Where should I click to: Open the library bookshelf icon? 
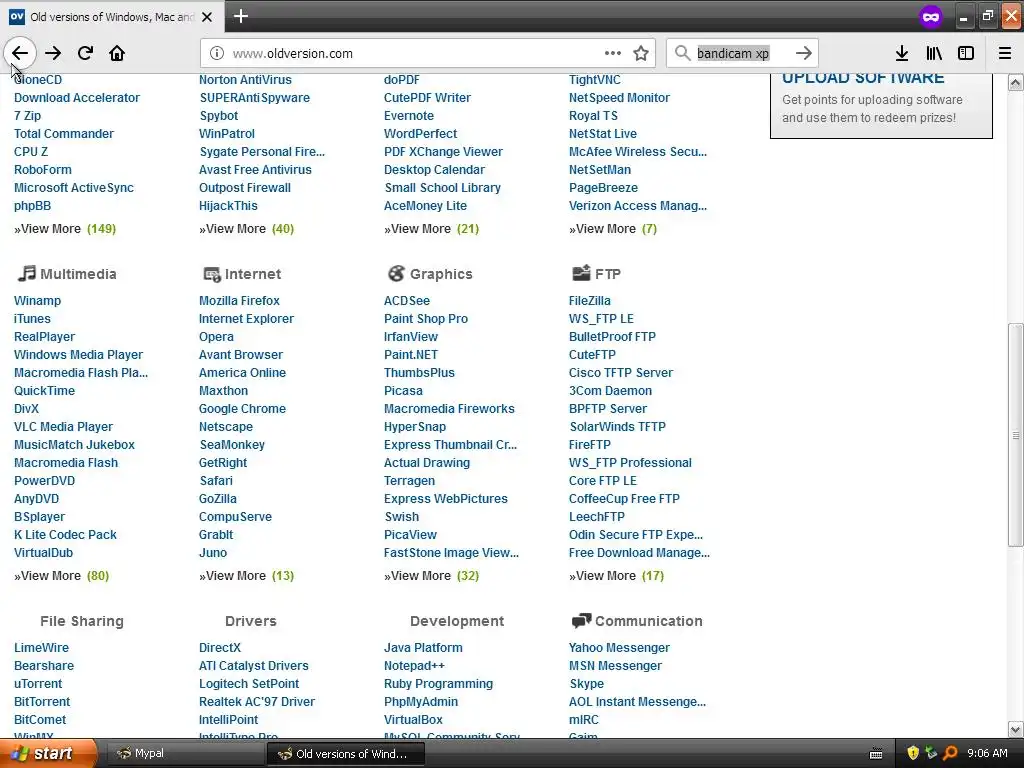934,53
